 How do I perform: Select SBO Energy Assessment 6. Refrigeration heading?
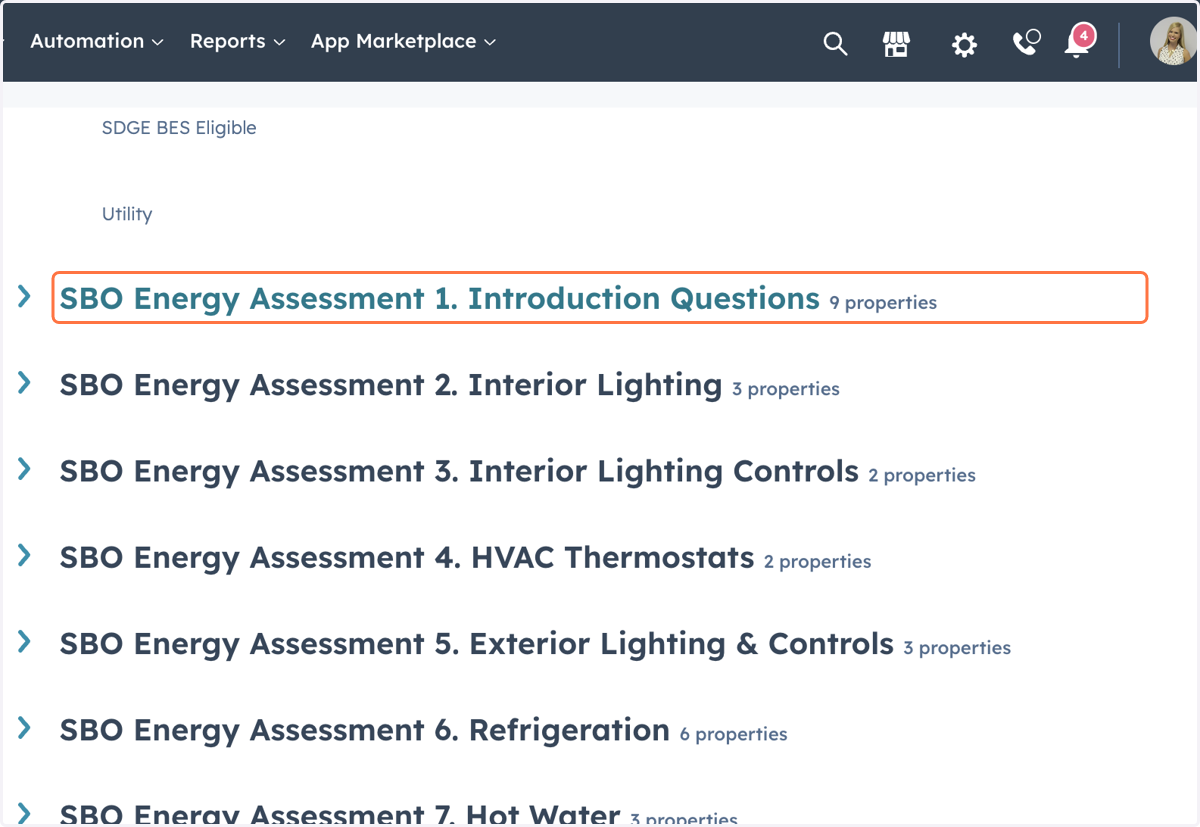[x=365, y=730]
